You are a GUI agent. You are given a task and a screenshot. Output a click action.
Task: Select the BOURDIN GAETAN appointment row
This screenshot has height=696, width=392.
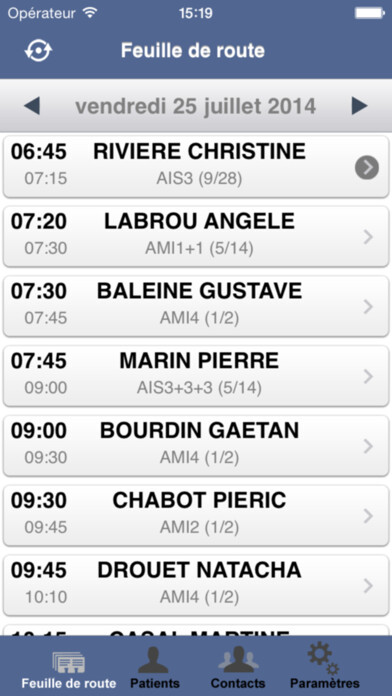(196, 446)
